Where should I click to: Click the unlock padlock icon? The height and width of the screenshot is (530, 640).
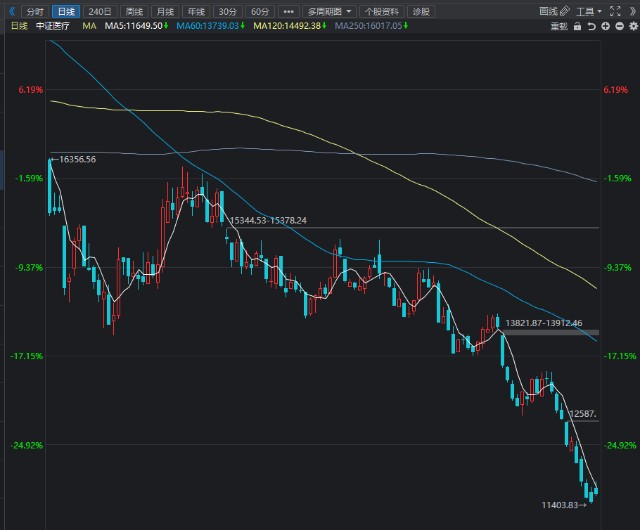pos(577,27)
